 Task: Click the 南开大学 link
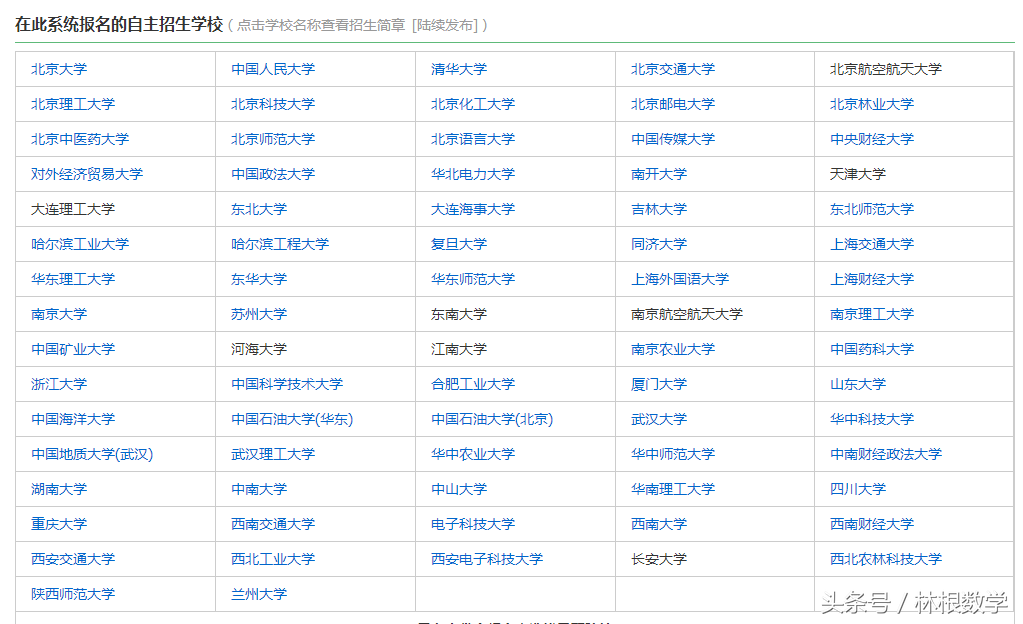pyautogui.click(x=659, y=174)
